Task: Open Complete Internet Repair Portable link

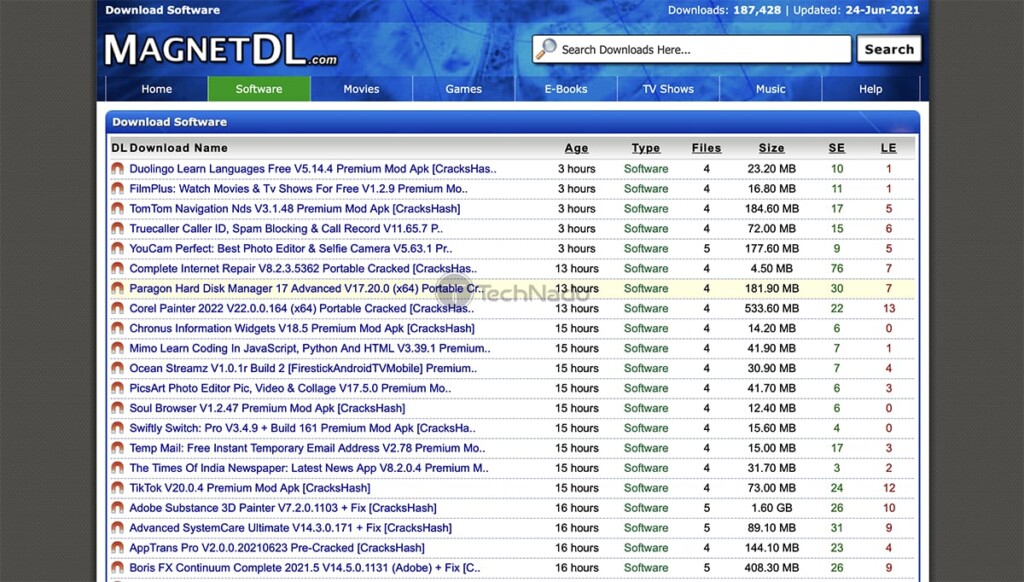Action: point(303,268)
